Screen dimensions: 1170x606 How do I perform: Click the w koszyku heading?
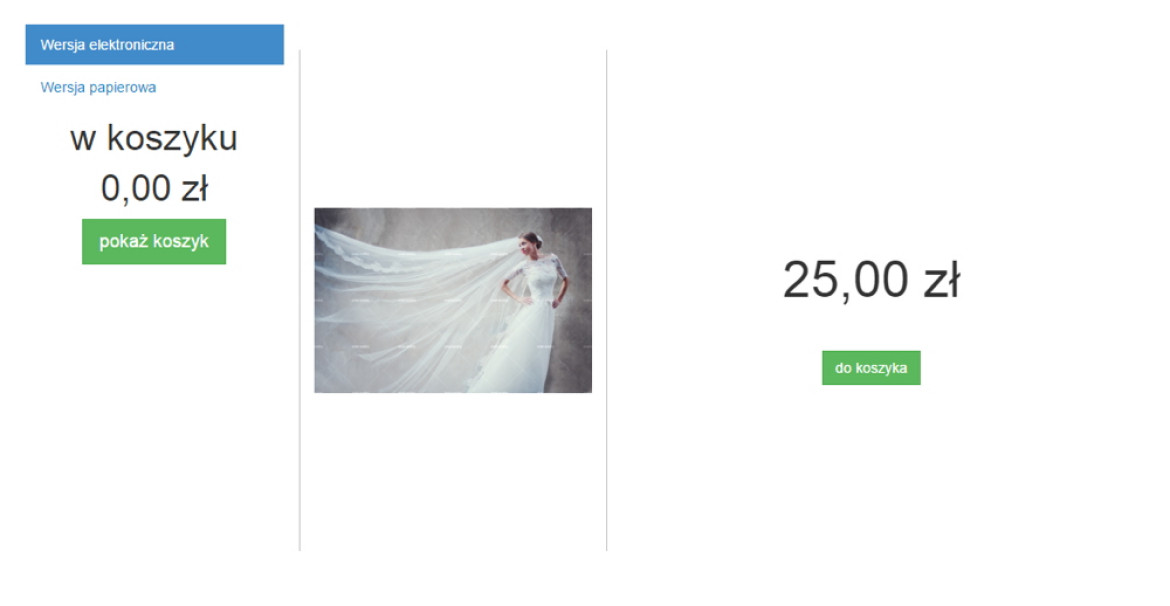tap(154, 139)
